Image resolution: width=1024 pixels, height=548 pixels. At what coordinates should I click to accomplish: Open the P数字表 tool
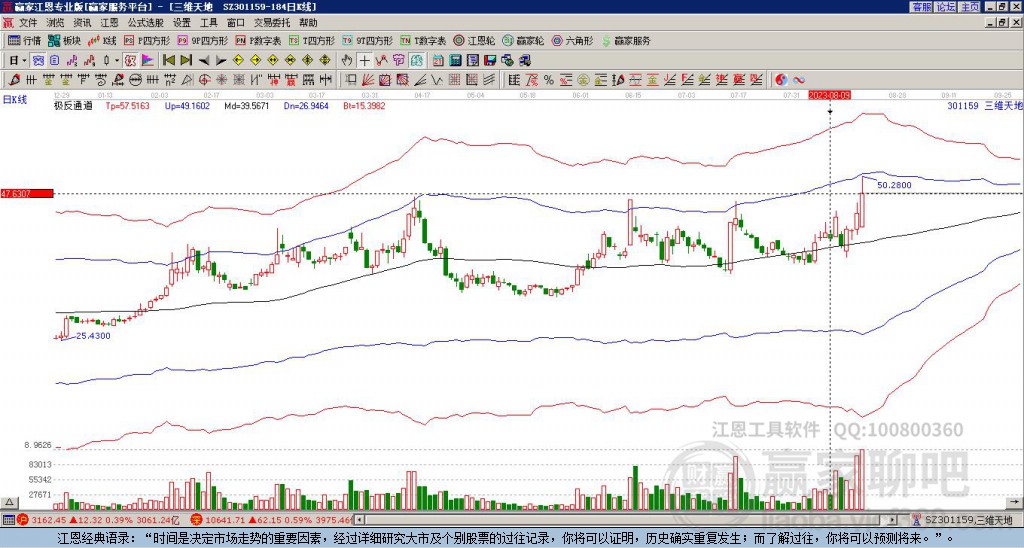[259, 40]
